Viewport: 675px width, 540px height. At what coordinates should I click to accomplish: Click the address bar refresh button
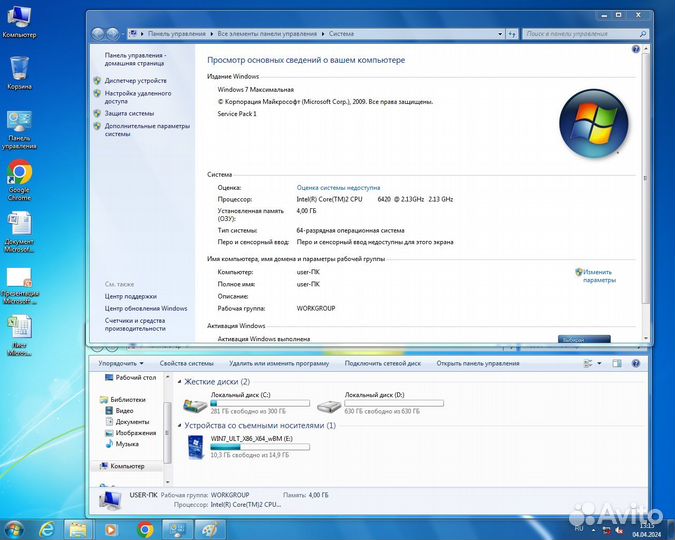(x=512, y=34)
